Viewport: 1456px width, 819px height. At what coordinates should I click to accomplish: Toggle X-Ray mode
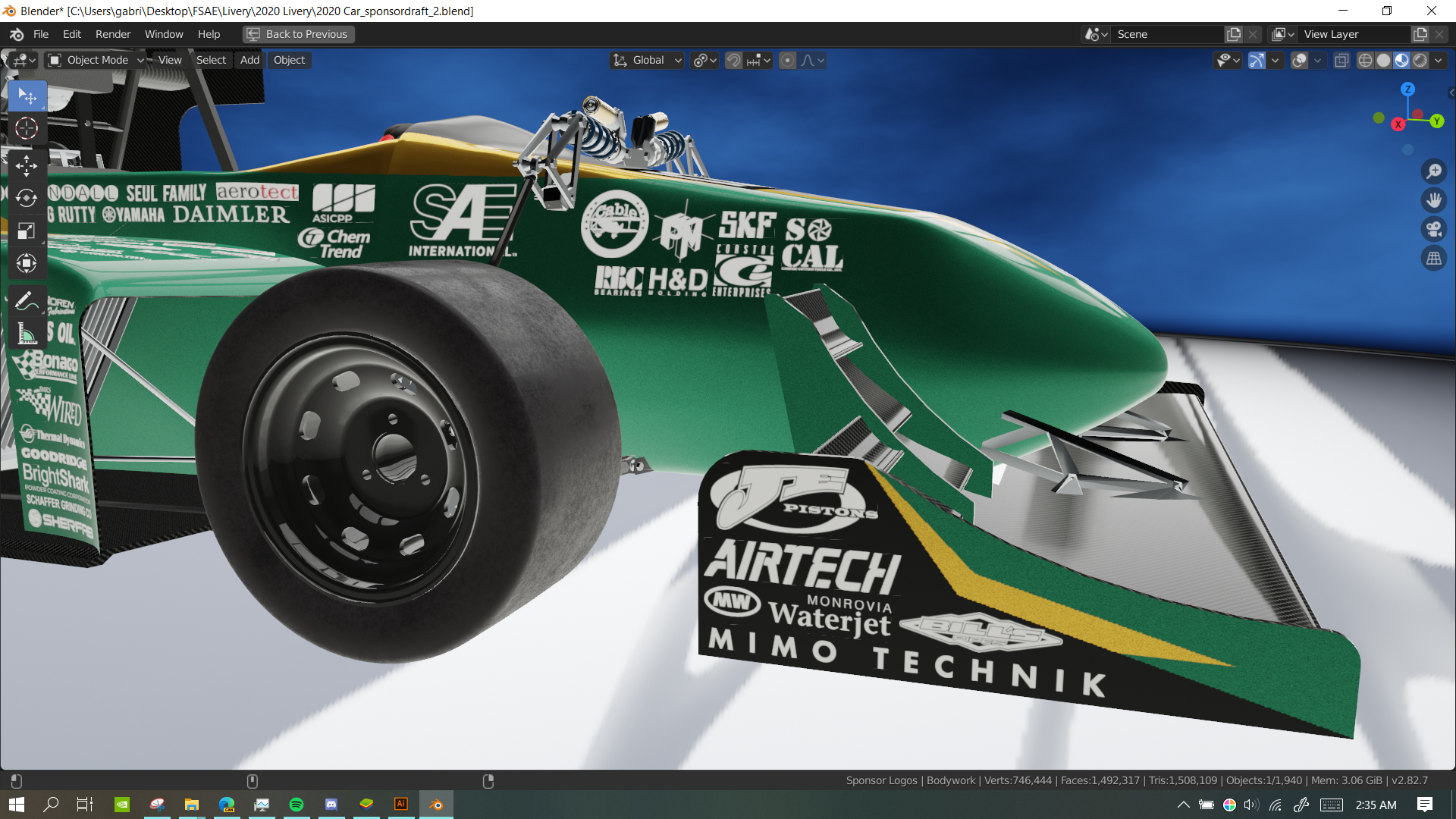1341,61
